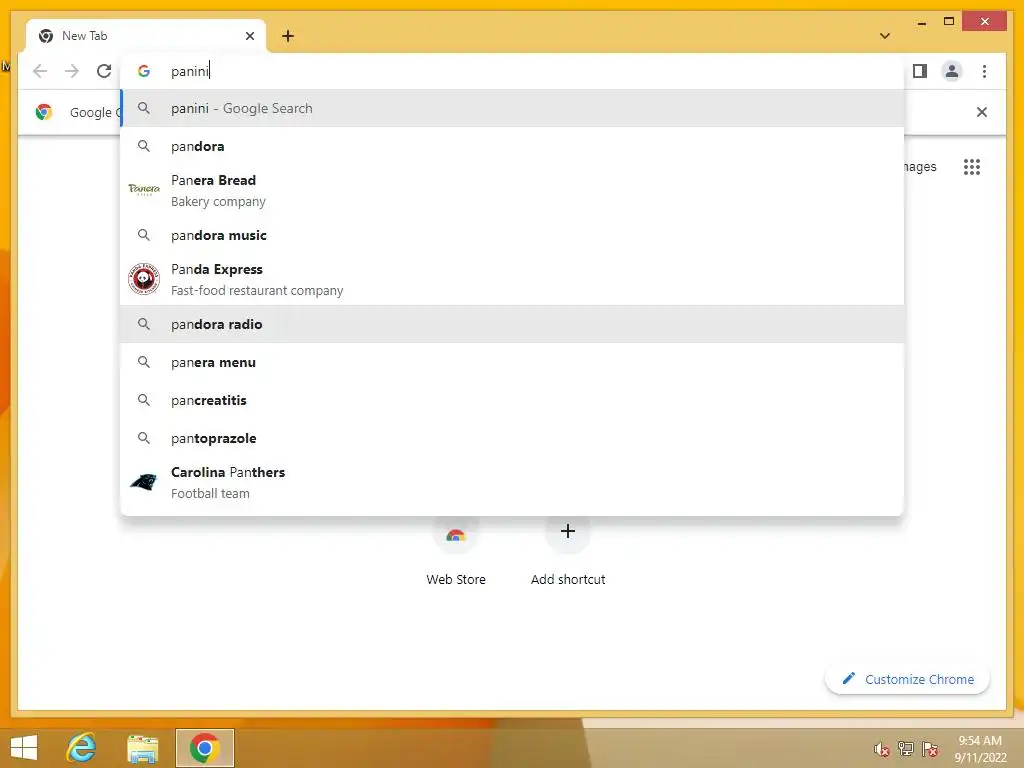This screenshot has height=768, width=1024.
Task: Expand the tab search chevron
Action: 885,36
